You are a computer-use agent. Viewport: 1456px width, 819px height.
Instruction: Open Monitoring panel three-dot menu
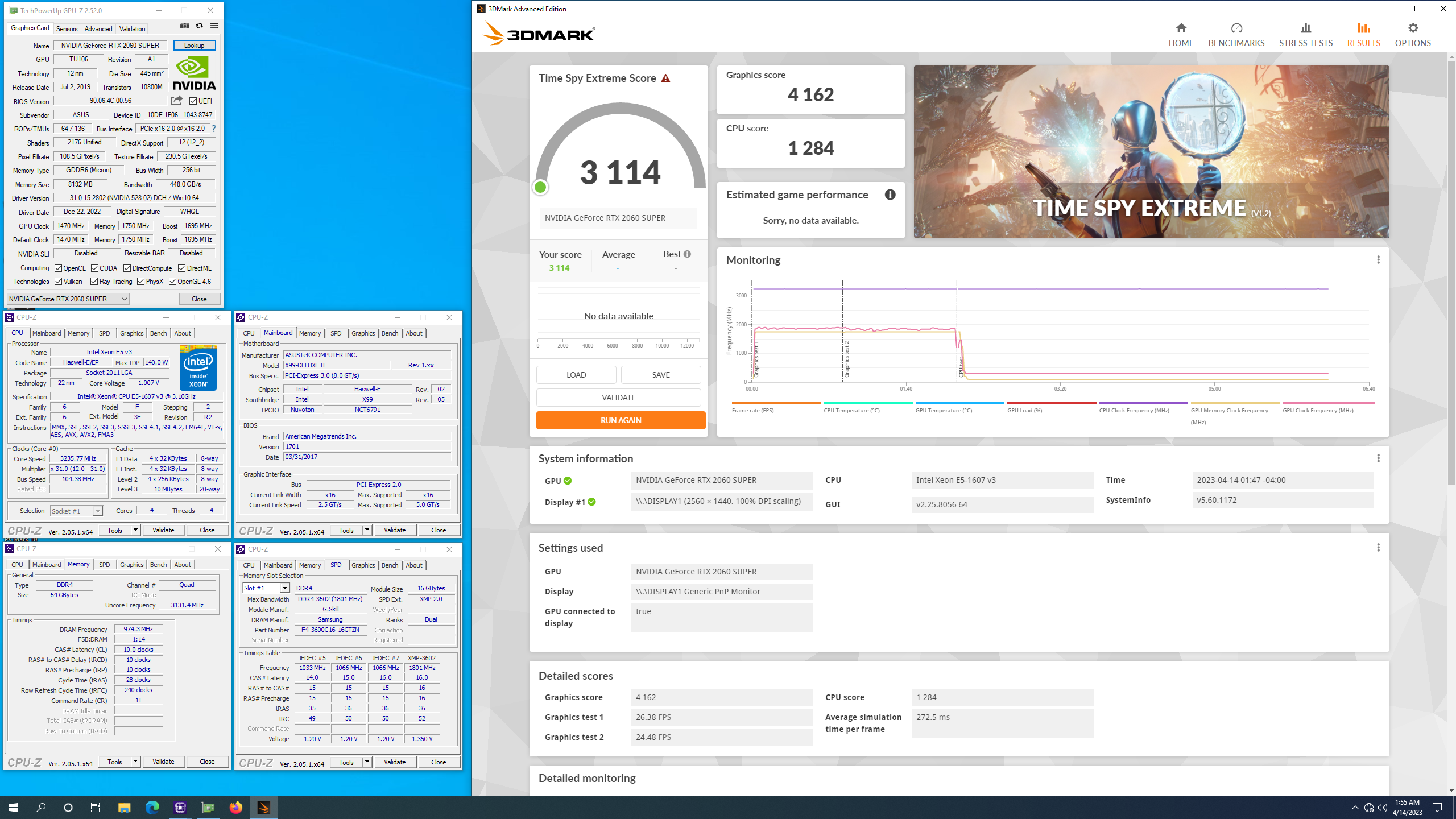(1378, 260)
